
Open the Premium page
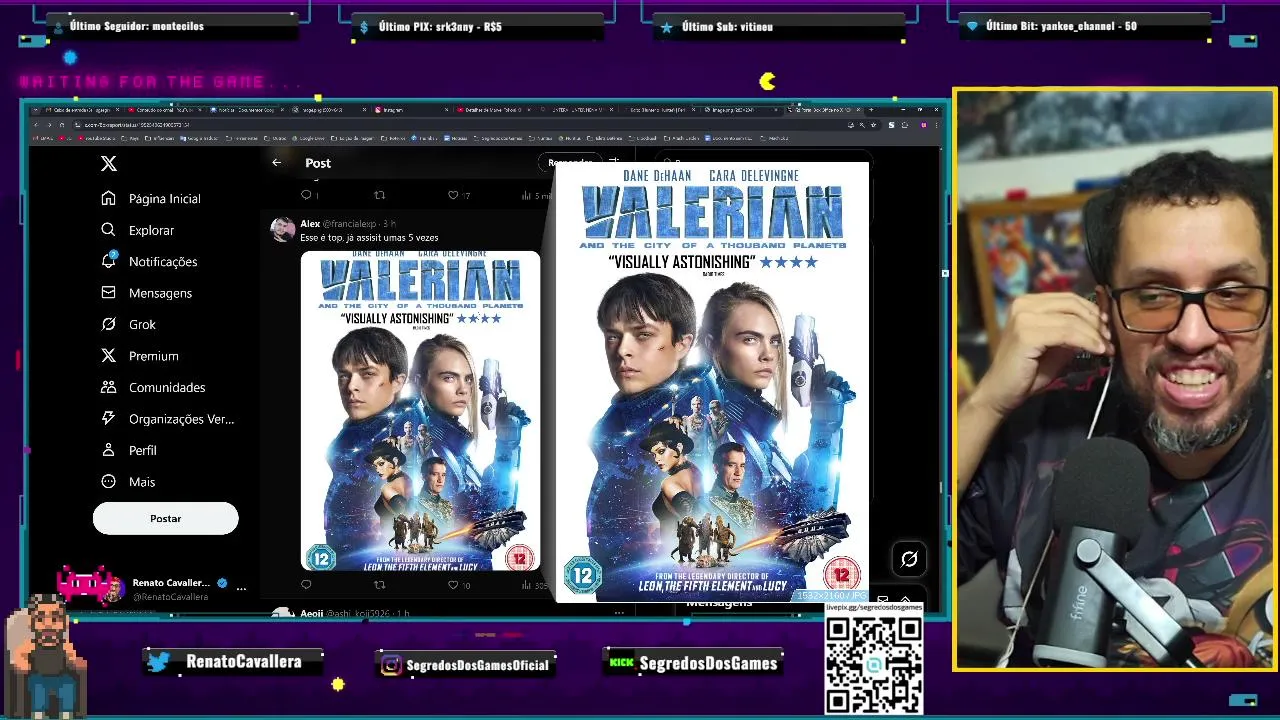coord(140,356)
